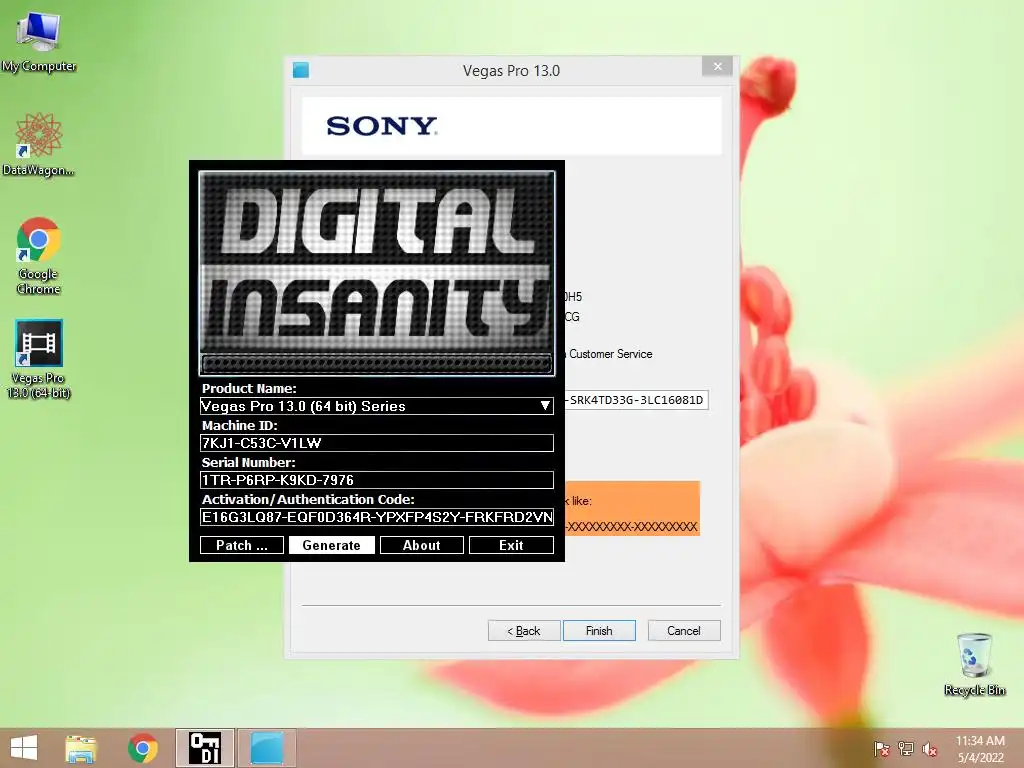Open File Explorer from taskbar
This screenshot has height=768, width=1024.
point(81,748)
